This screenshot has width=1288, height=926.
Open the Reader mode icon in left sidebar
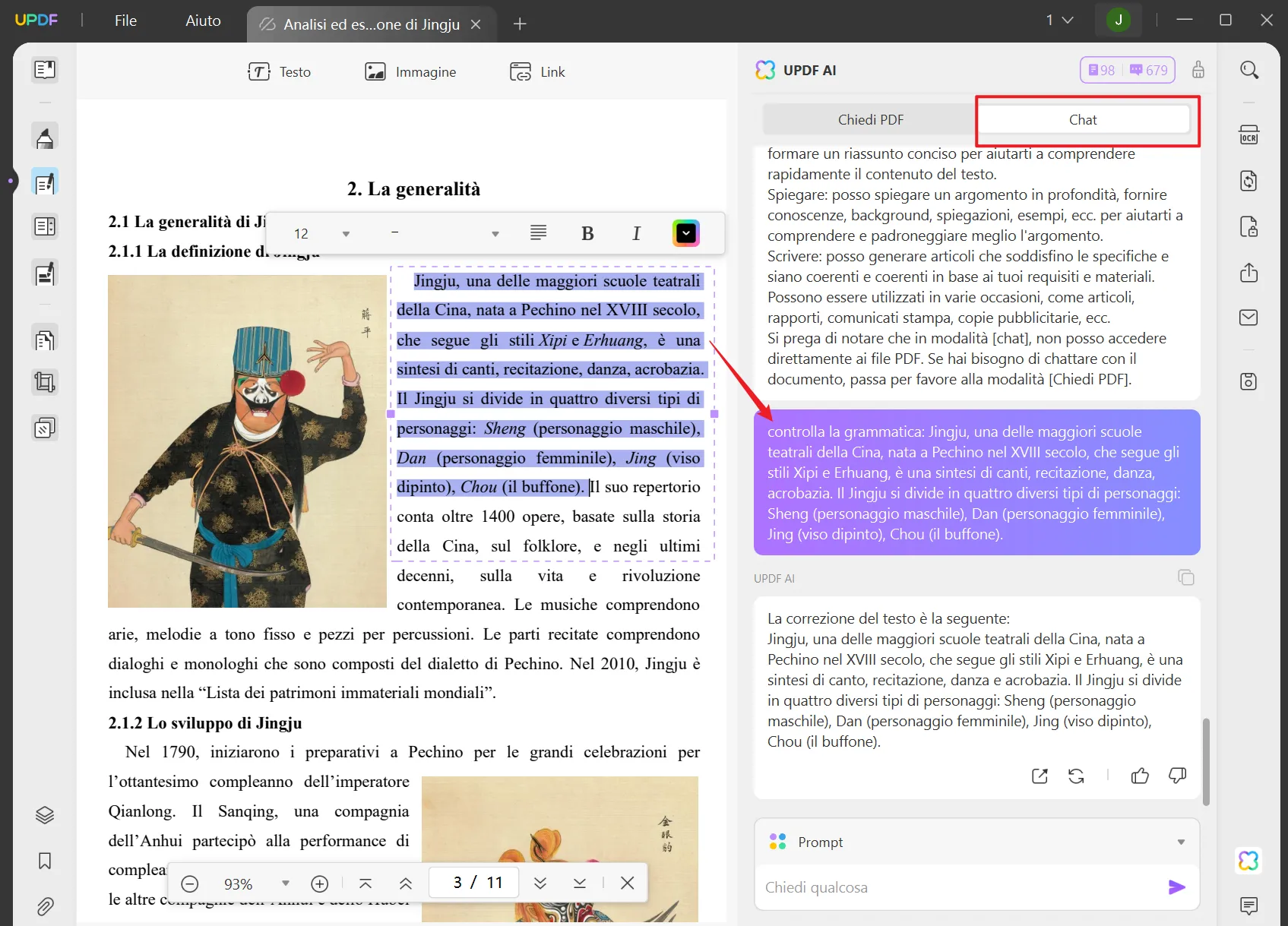[45, 70]
